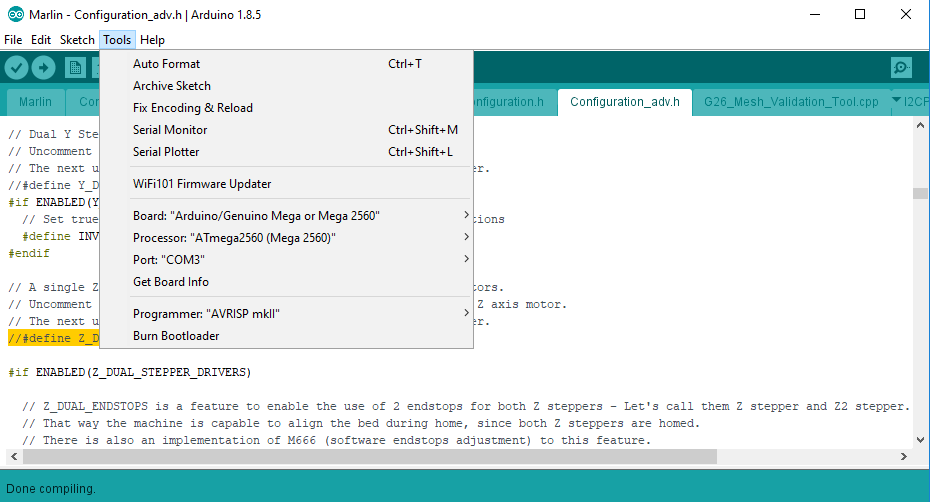Maximize the Arduino window

click(860, 14)
